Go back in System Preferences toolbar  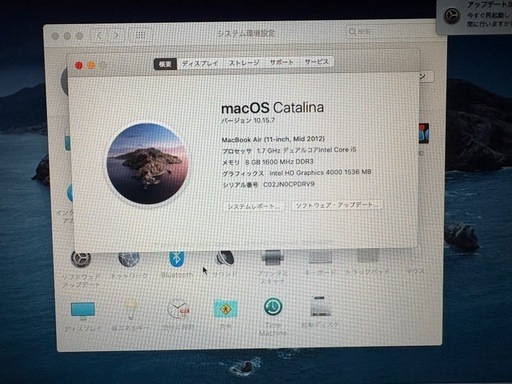[x=99, y=35]
